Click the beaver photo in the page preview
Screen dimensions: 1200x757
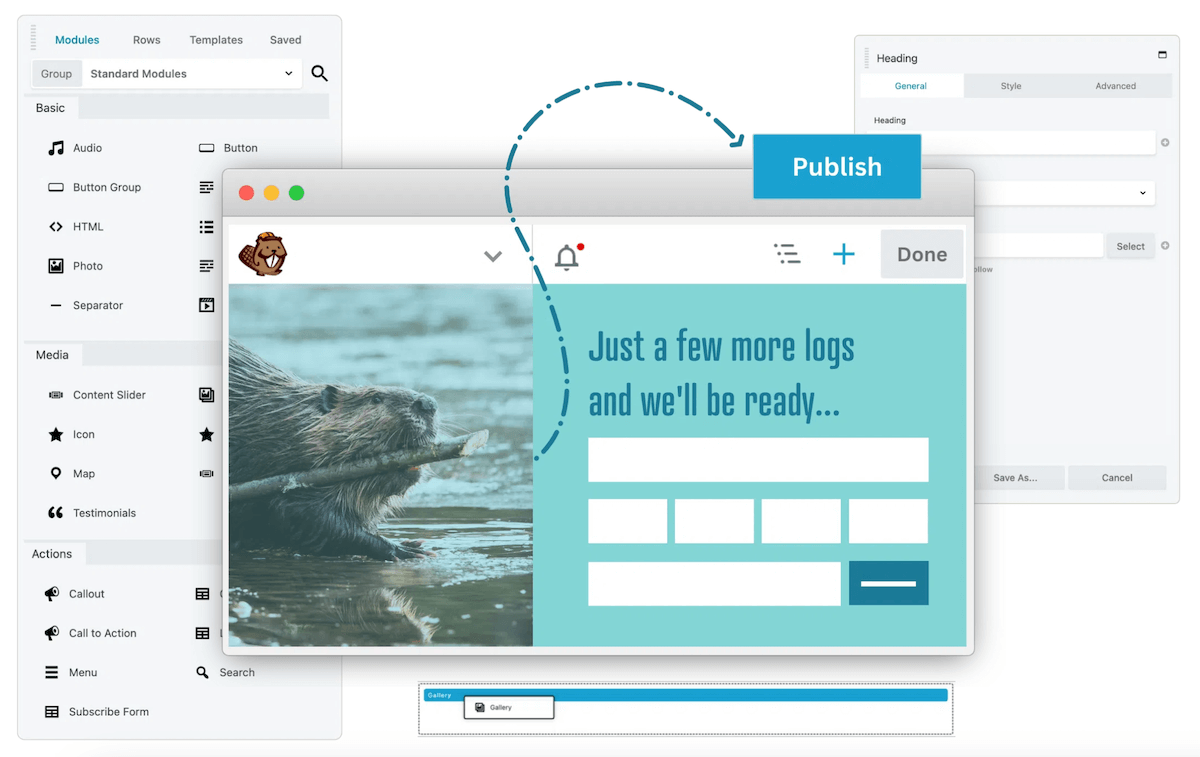[380, 465]
